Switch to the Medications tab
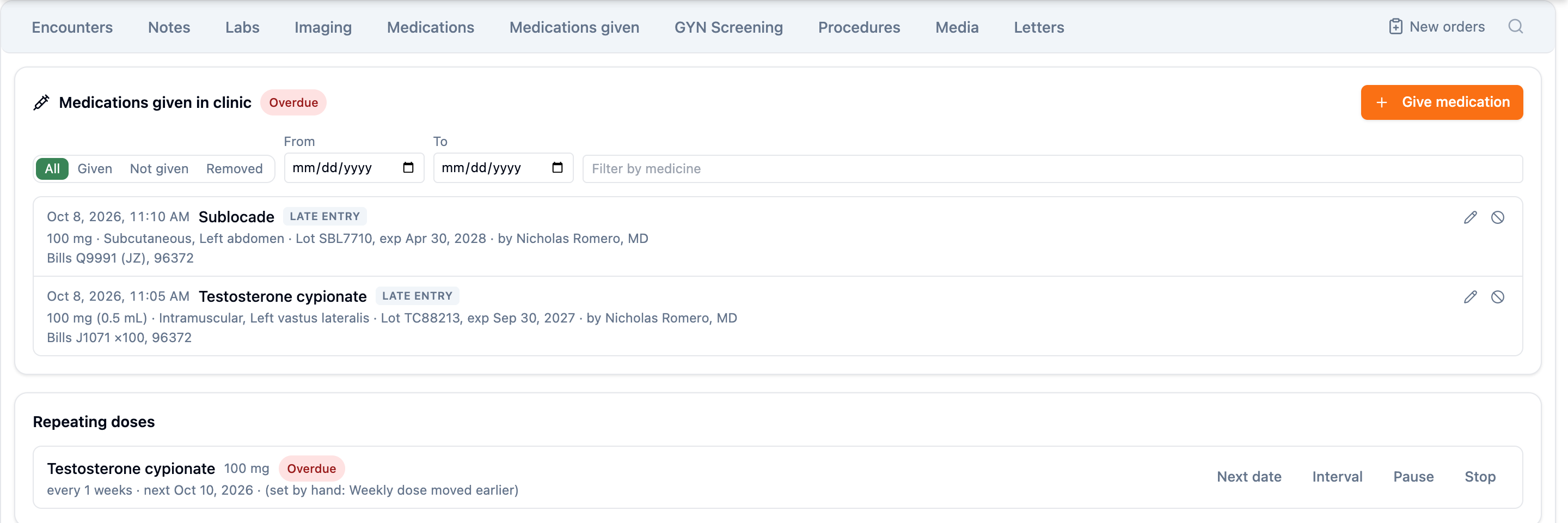The width and height of the screenshot is (1568, 523). click(430, 27)
